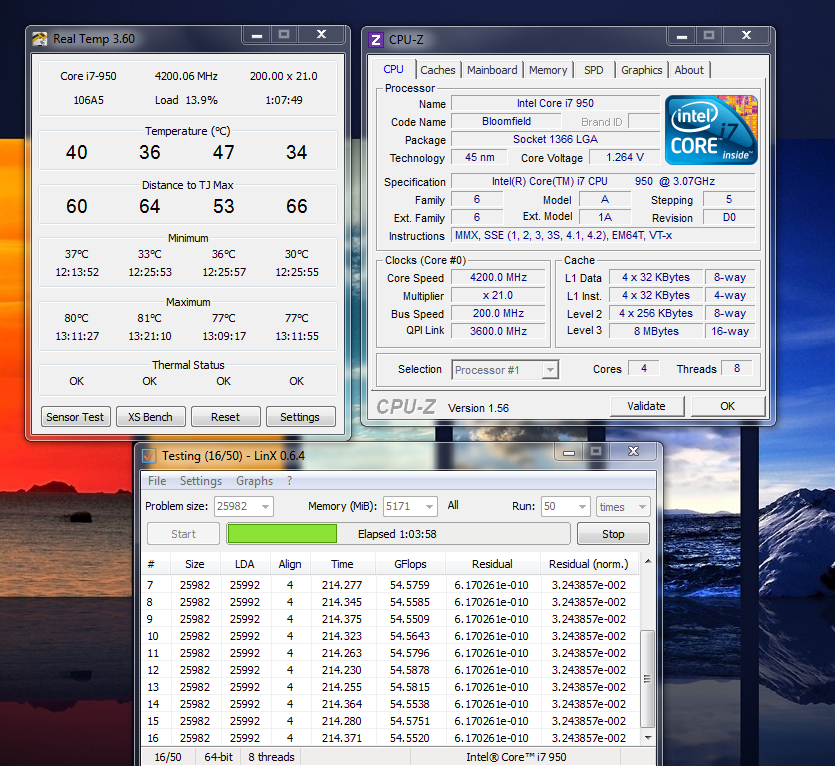Click the Load 13.9% reading
The width and height of the screenshot is (835, 766).
tap(186, 100)
